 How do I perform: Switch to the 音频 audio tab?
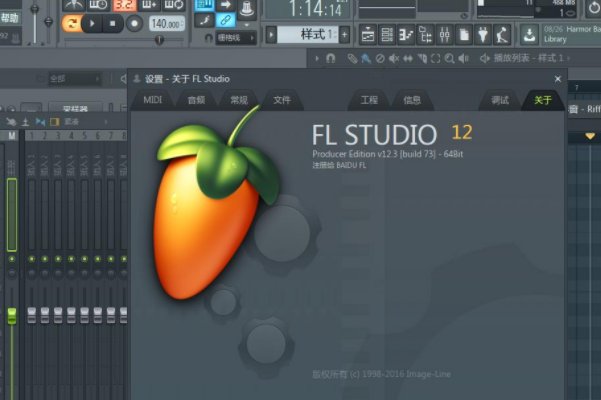(x=196, y=100)
